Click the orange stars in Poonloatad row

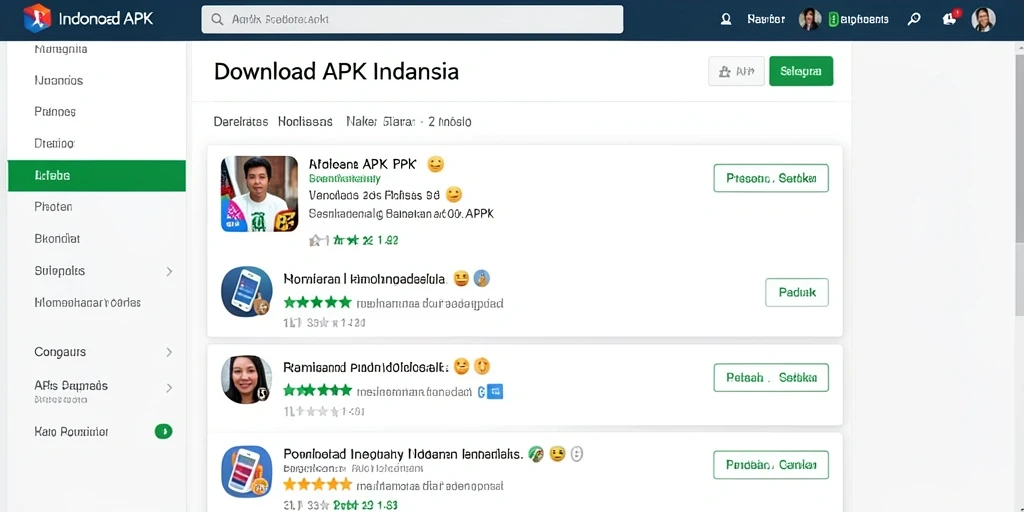click(317, 485)
